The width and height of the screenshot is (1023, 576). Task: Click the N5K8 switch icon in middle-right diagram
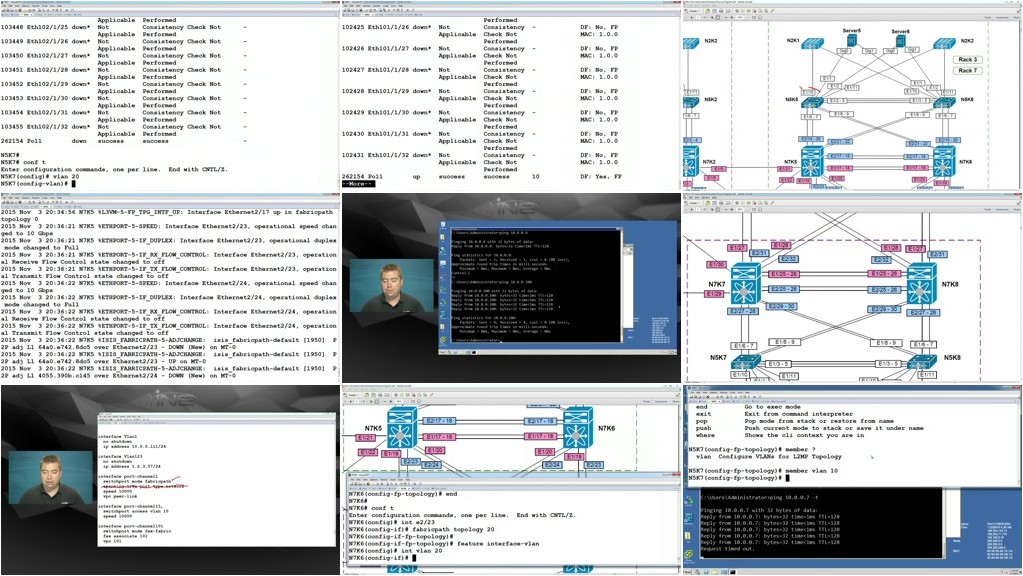click(923, 363)
